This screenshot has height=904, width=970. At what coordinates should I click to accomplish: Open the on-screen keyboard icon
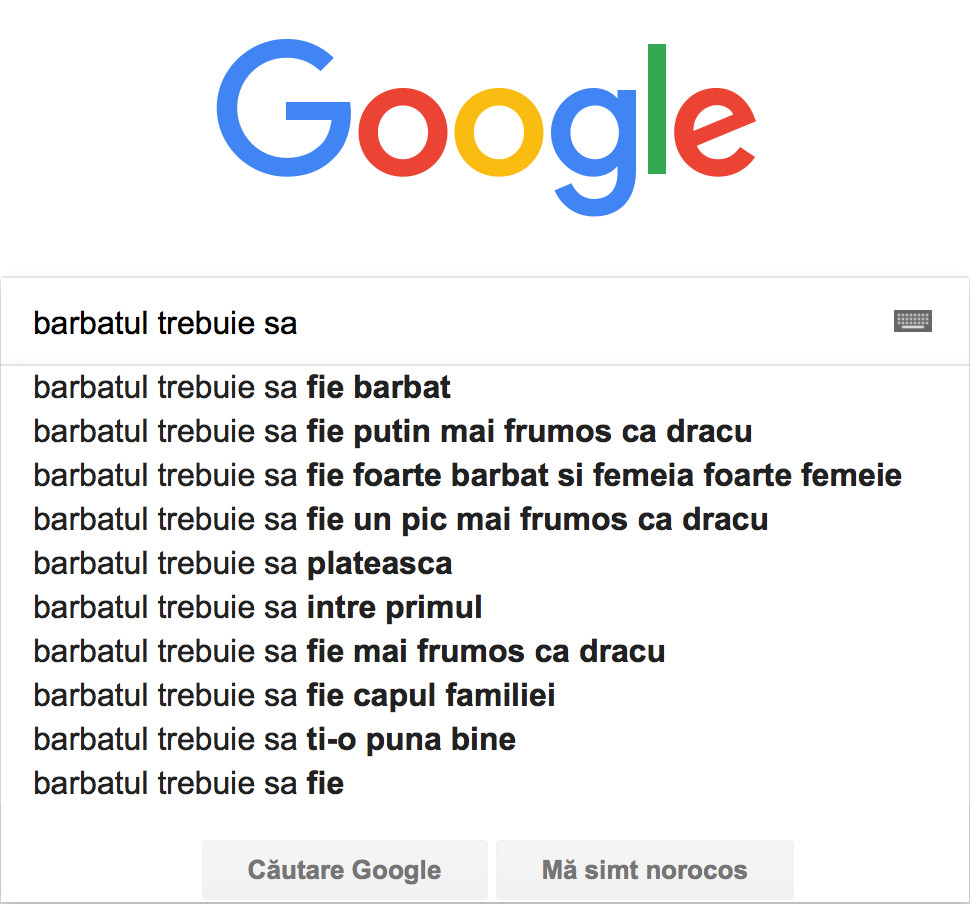click(x=912, y=321)
